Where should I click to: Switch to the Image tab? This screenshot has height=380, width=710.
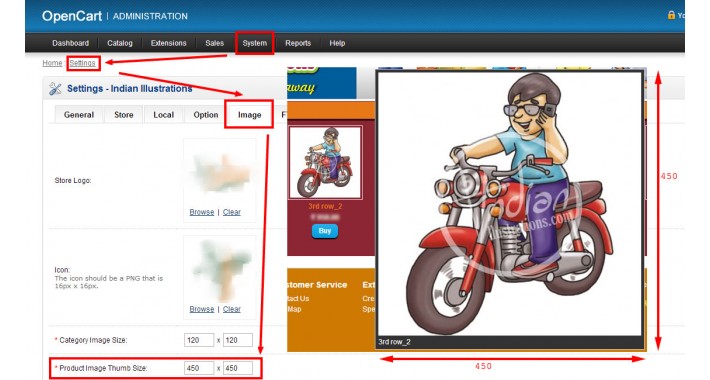click(x=249, y=115)
